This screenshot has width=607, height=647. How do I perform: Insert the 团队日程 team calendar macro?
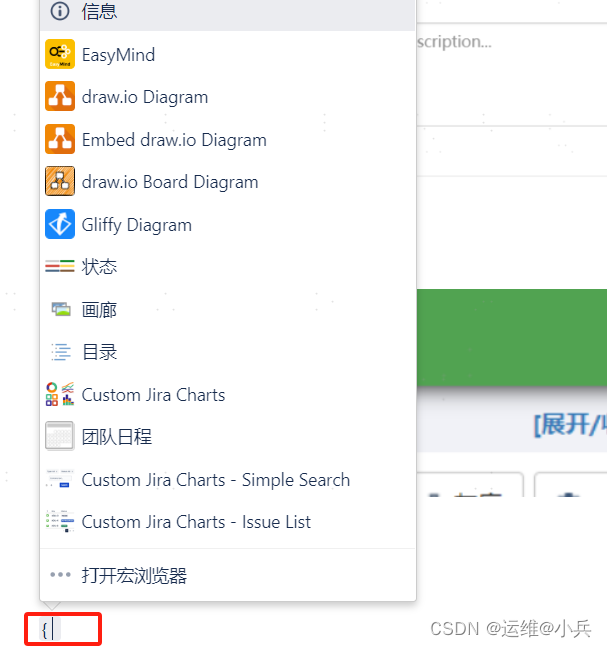click(227, 437)
